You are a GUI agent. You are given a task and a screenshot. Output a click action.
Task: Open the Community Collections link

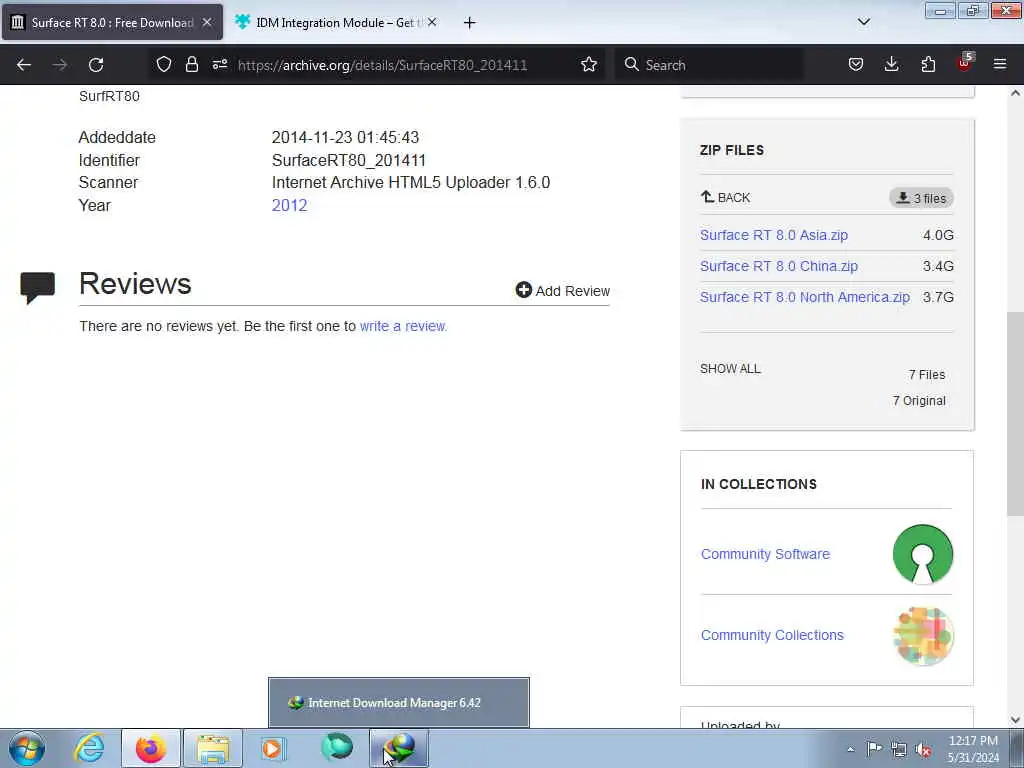[772, 635]
